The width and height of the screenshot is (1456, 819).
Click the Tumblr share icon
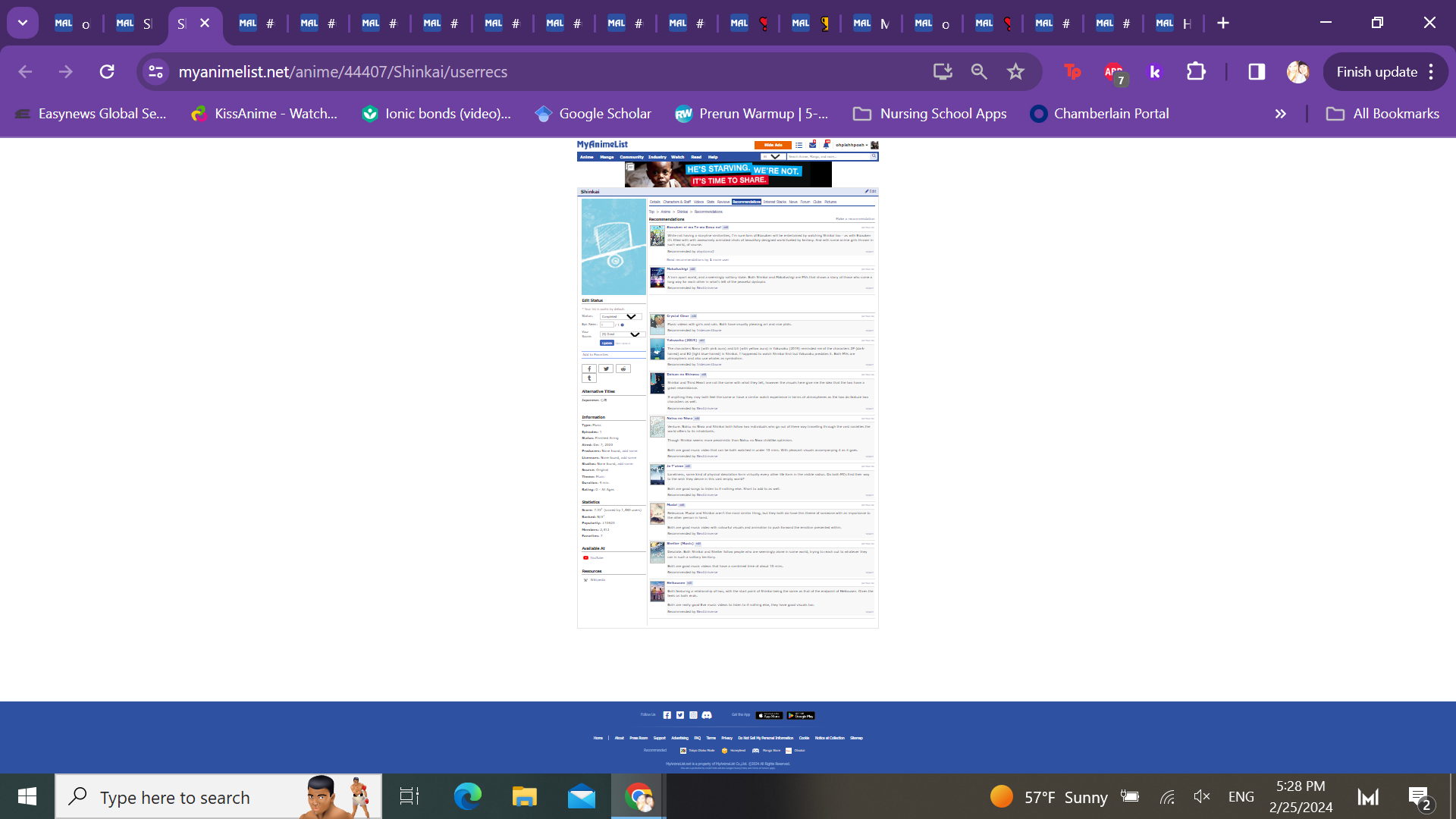pos(589,378)
